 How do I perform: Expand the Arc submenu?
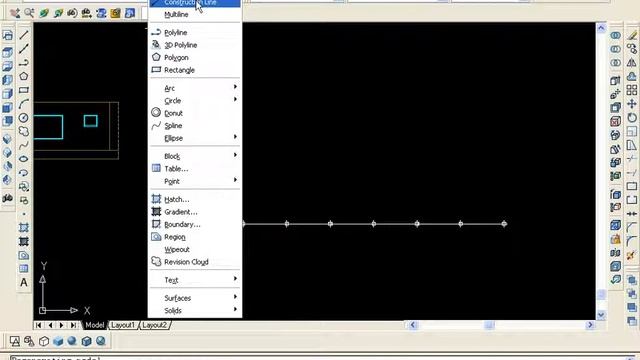click(195, 88)
